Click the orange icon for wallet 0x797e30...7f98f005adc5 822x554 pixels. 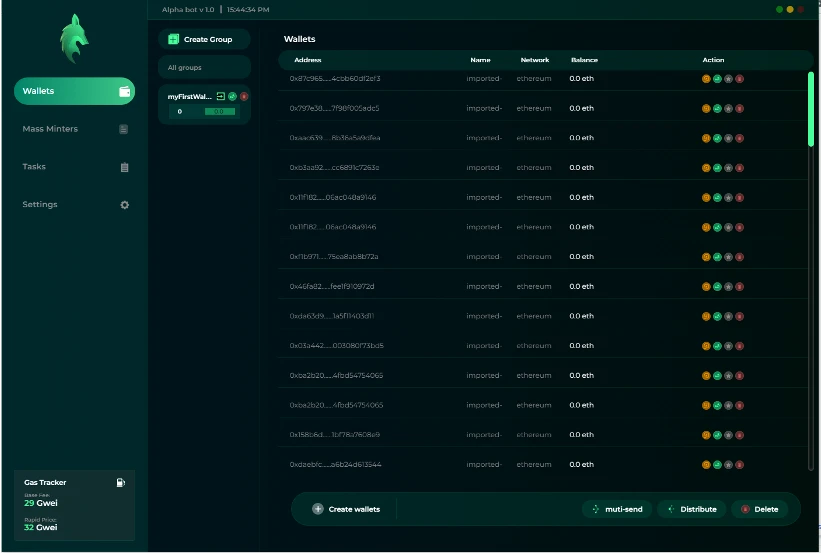click(x=706, y=109)
